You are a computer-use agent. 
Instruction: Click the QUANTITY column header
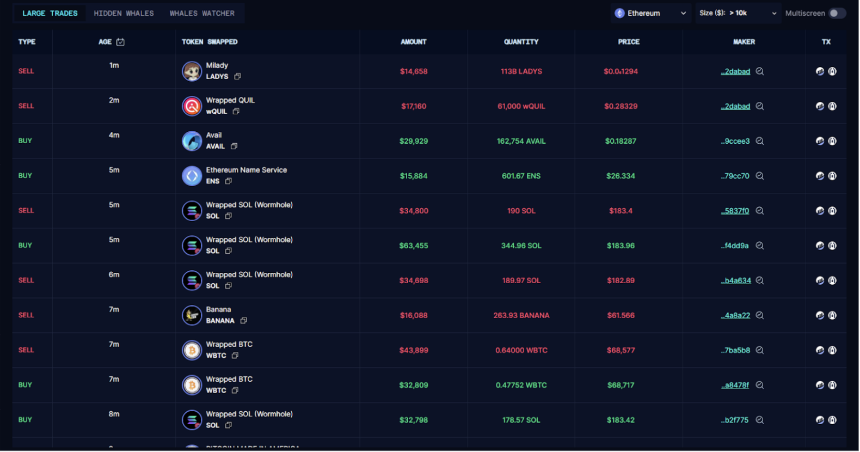click(x=521, y=42)
